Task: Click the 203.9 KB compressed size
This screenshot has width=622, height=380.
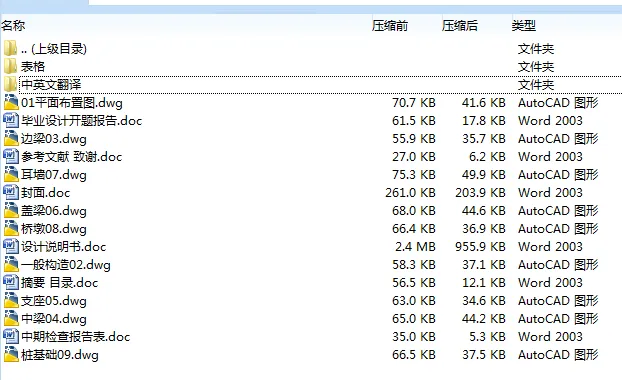Action: point(480,193)
